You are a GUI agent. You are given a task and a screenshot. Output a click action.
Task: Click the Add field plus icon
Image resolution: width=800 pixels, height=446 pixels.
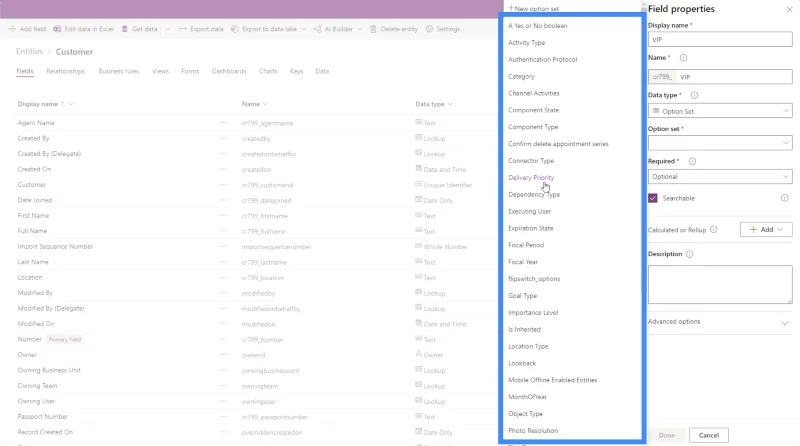coord(12,29)
